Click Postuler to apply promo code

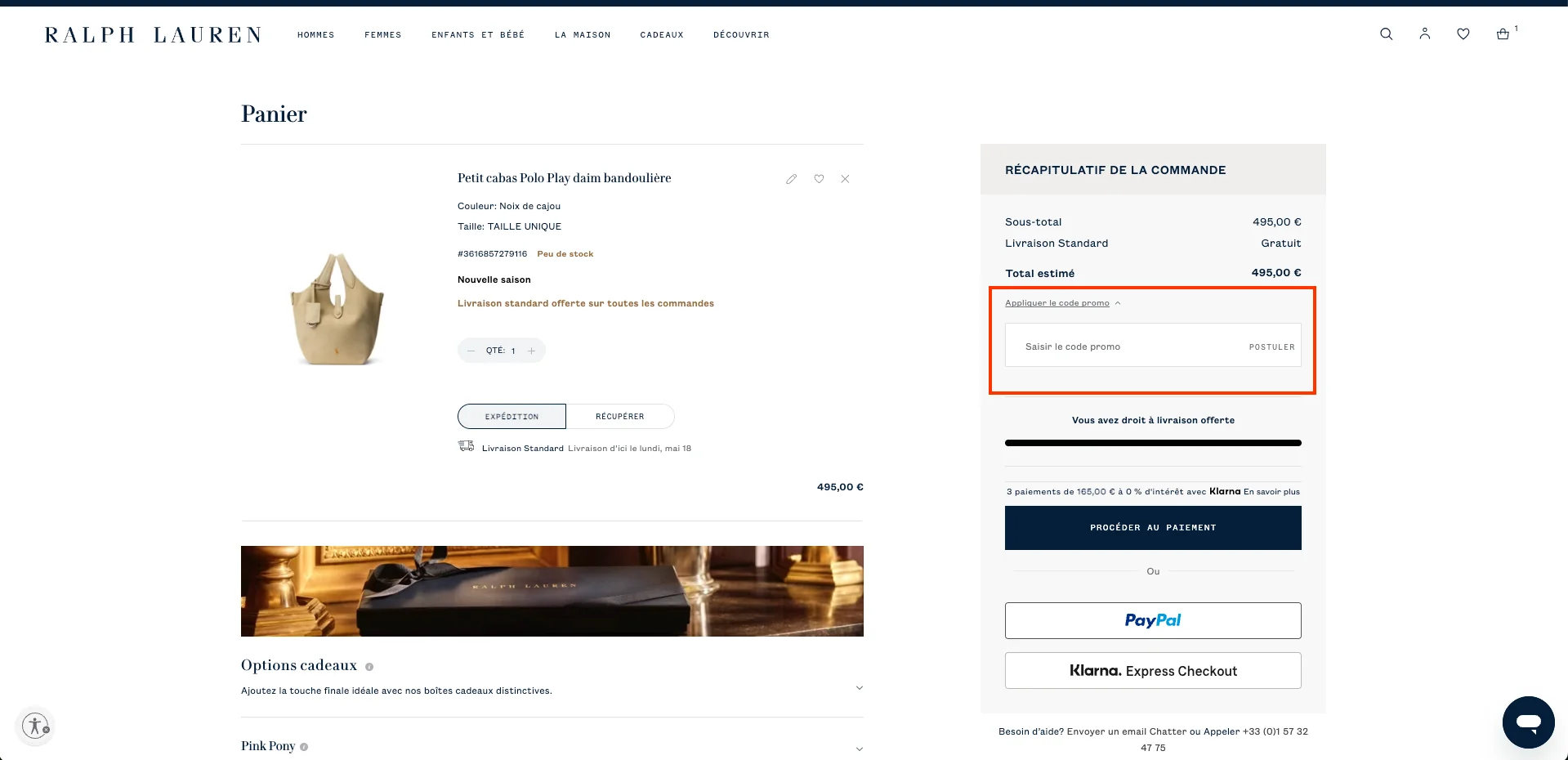click(x=1271, y=347)
